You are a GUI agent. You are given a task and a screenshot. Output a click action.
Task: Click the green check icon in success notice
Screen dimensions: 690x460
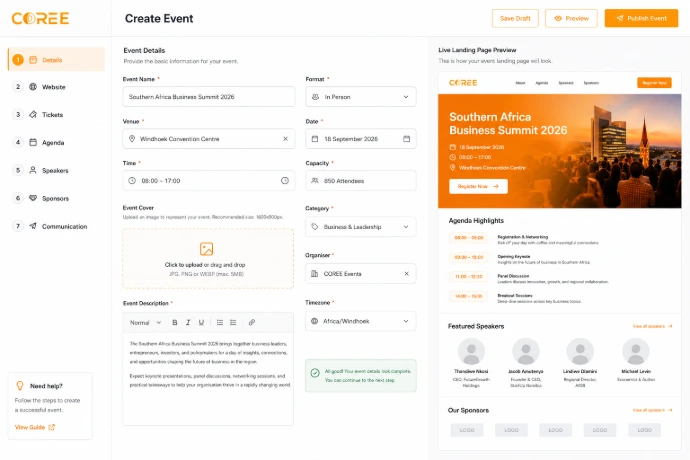click(315, 373)
